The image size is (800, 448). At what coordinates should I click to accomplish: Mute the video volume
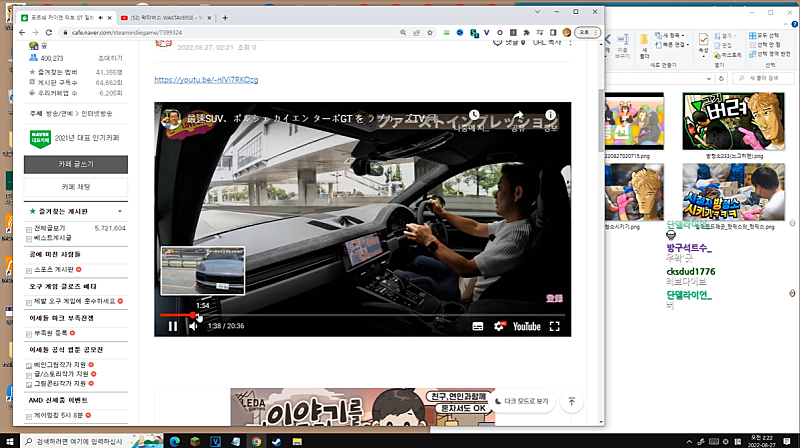click(193, 326)
